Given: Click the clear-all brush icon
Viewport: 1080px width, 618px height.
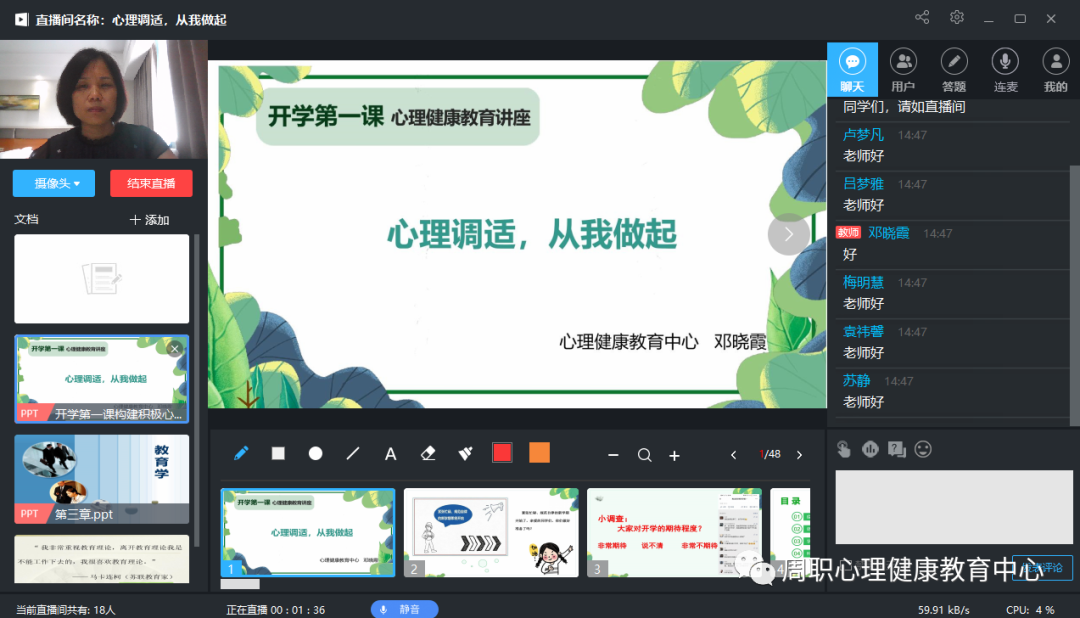Looking at the screenshot, I should point(465,454).
